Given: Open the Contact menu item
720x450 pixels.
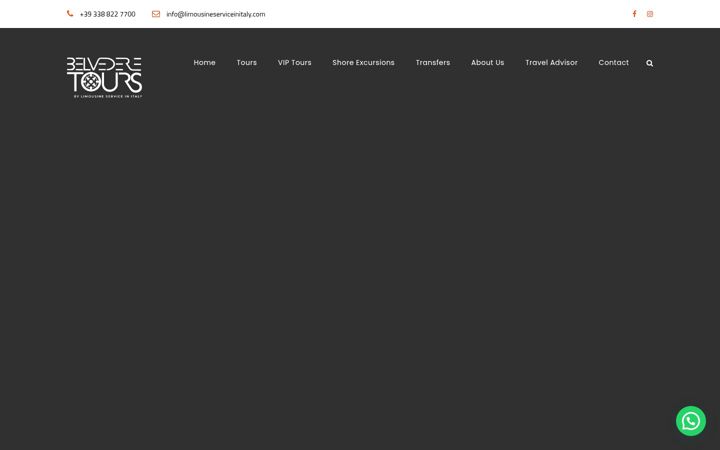Looking at the screenshot, I should pos(613,62).
